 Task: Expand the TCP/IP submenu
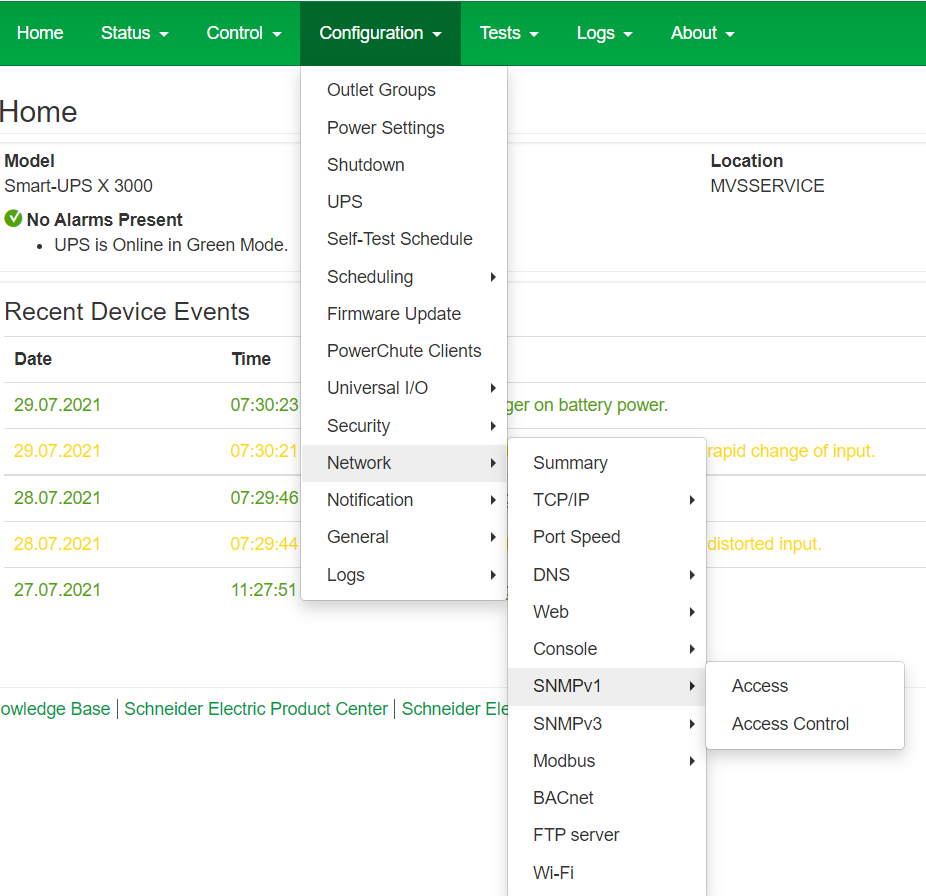[607, 500]
